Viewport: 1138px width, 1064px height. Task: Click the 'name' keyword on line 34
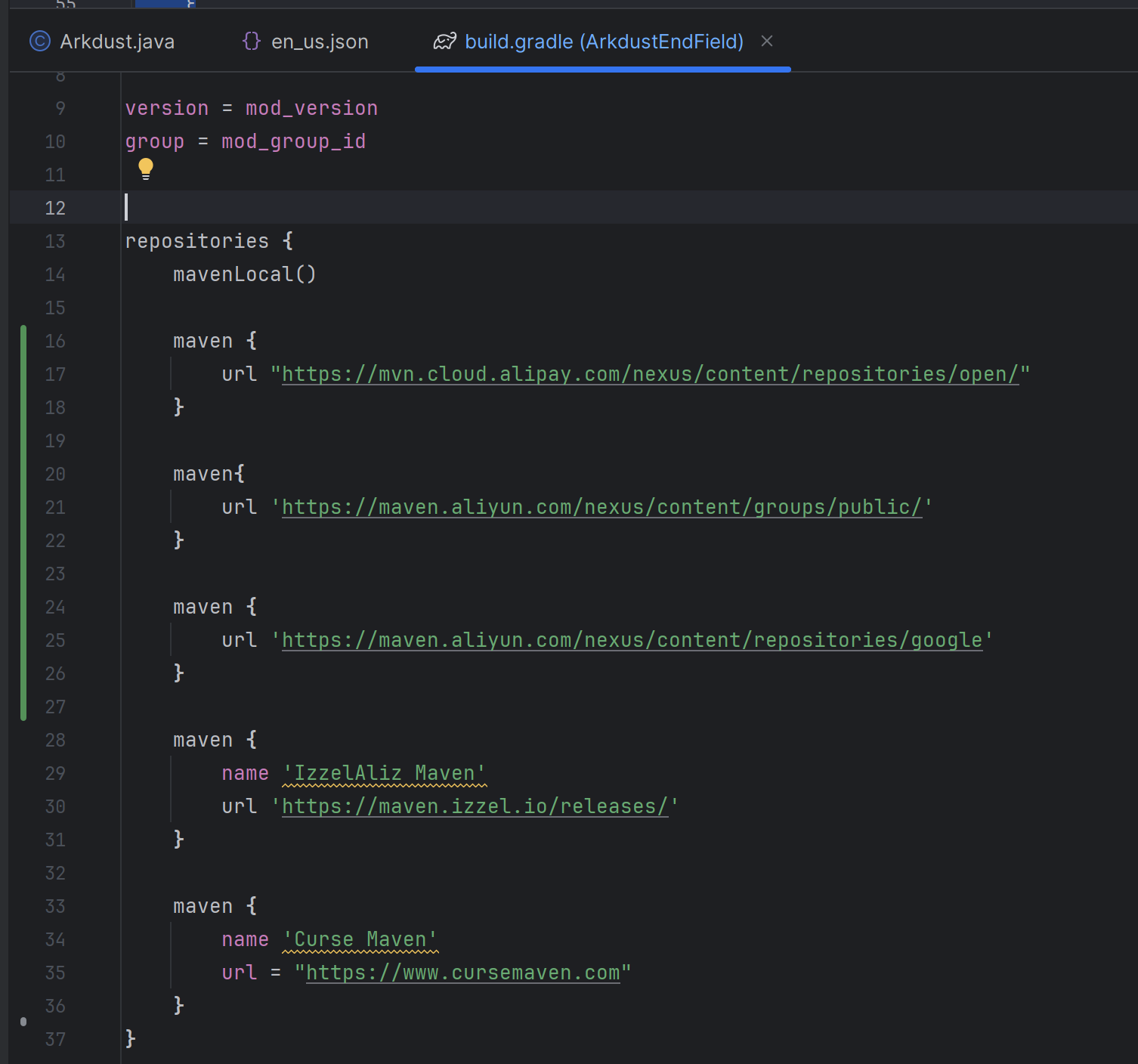click(245, 939)
